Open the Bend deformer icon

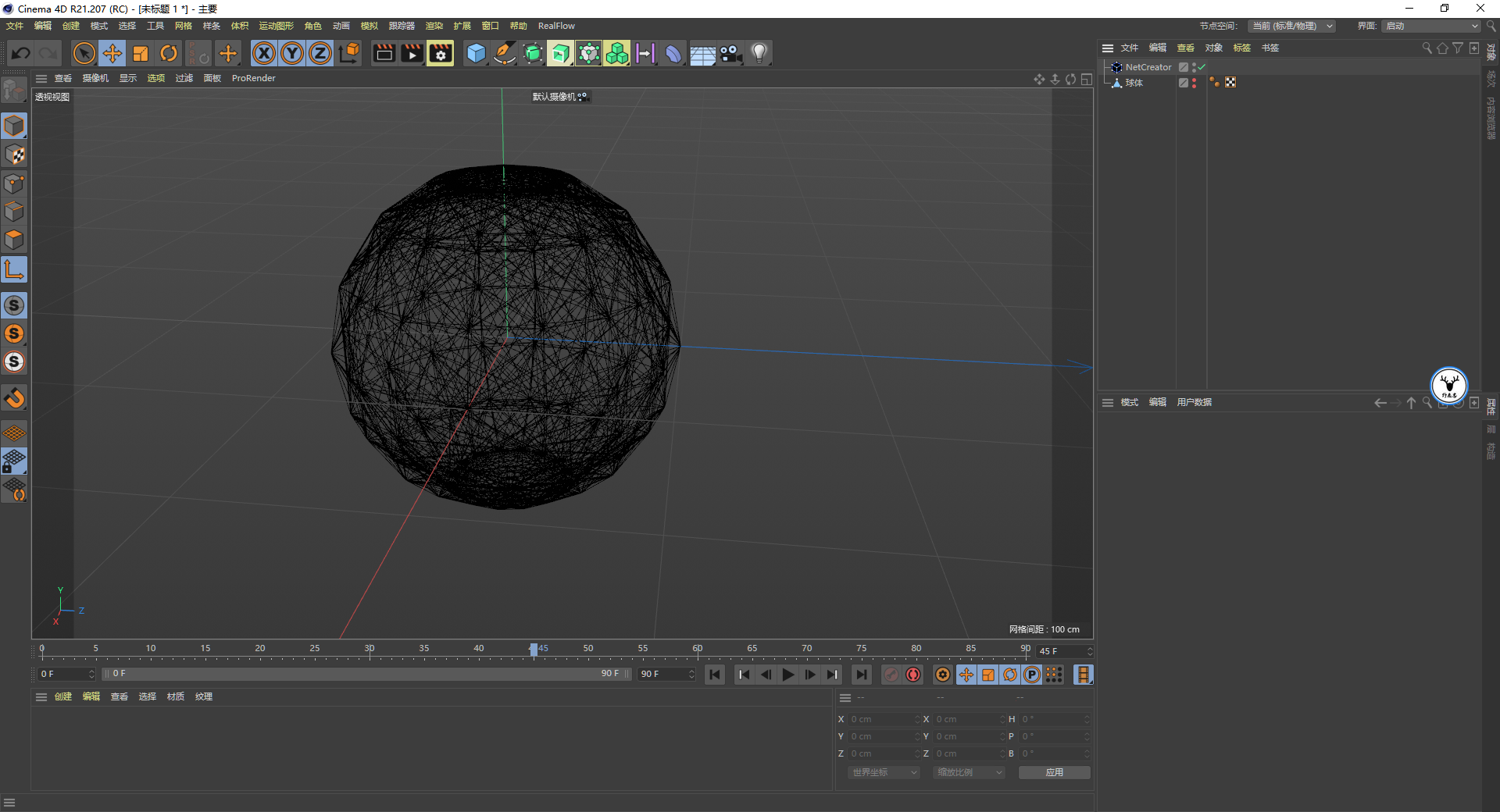pyautogui.click(x=673, y=53)
